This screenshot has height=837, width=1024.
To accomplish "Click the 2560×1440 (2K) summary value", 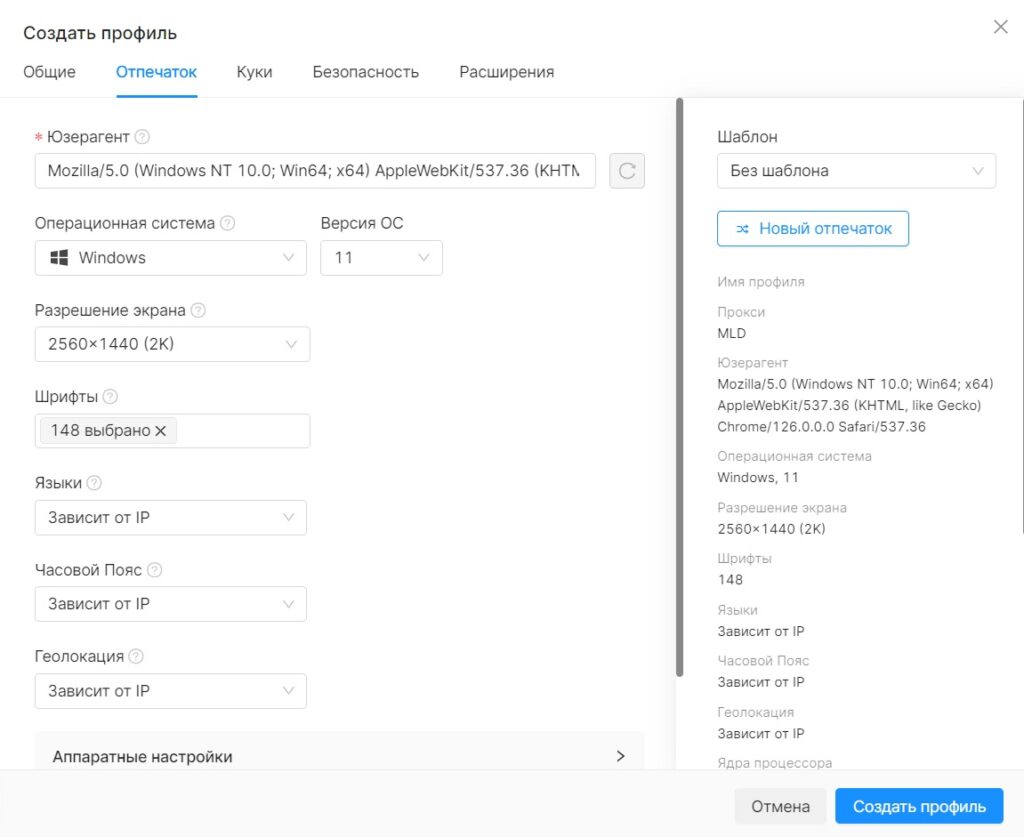I will [x=771, y=529].
